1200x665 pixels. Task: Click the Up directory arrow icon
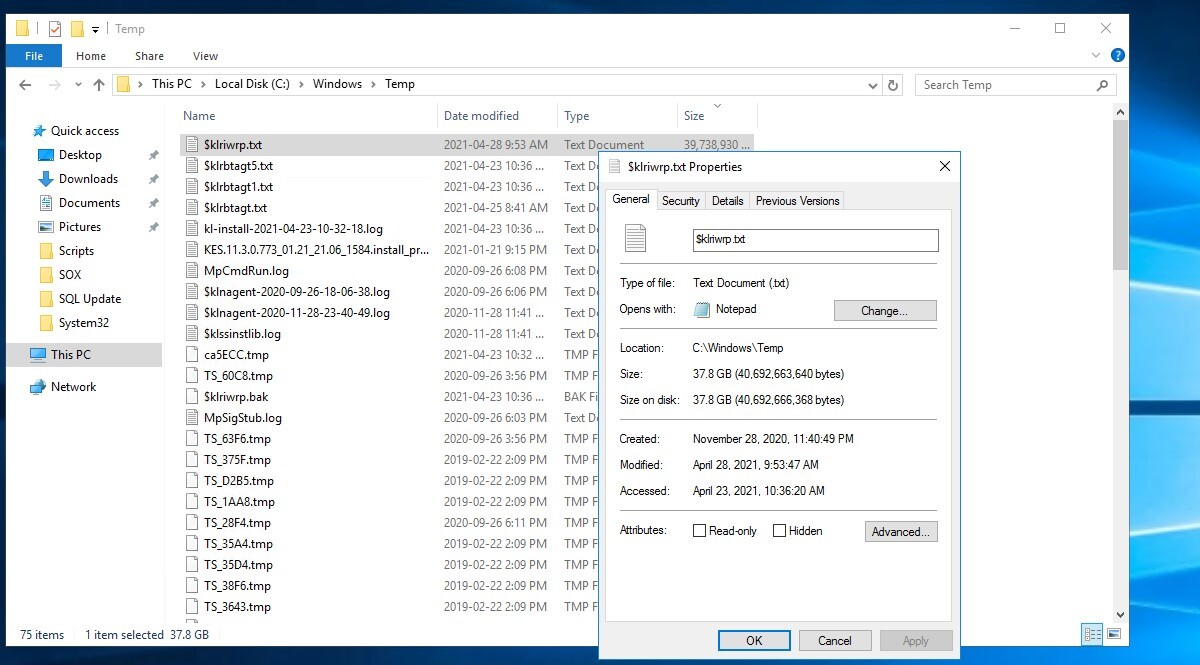click(98, 85)
